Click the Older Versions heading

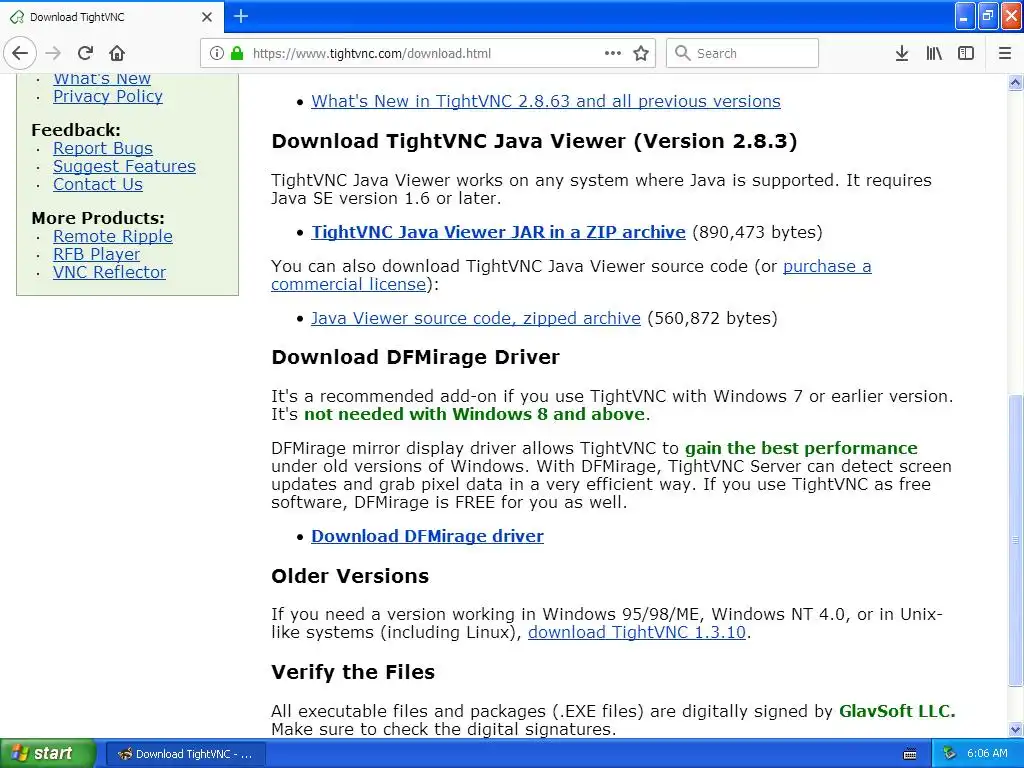350,576
